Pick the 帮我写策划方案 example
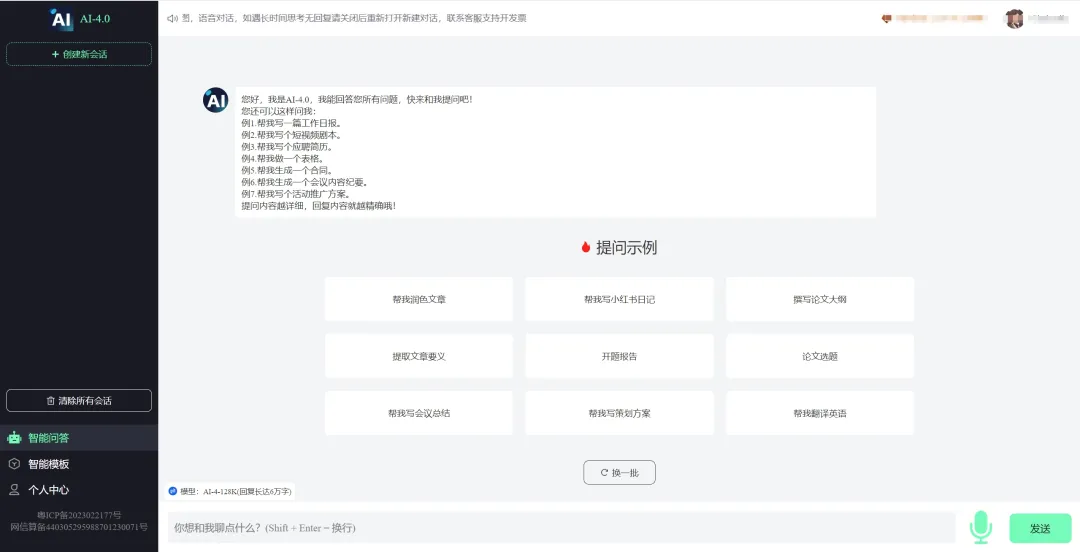Viewport: 1080px width, 552px height. 619,413
